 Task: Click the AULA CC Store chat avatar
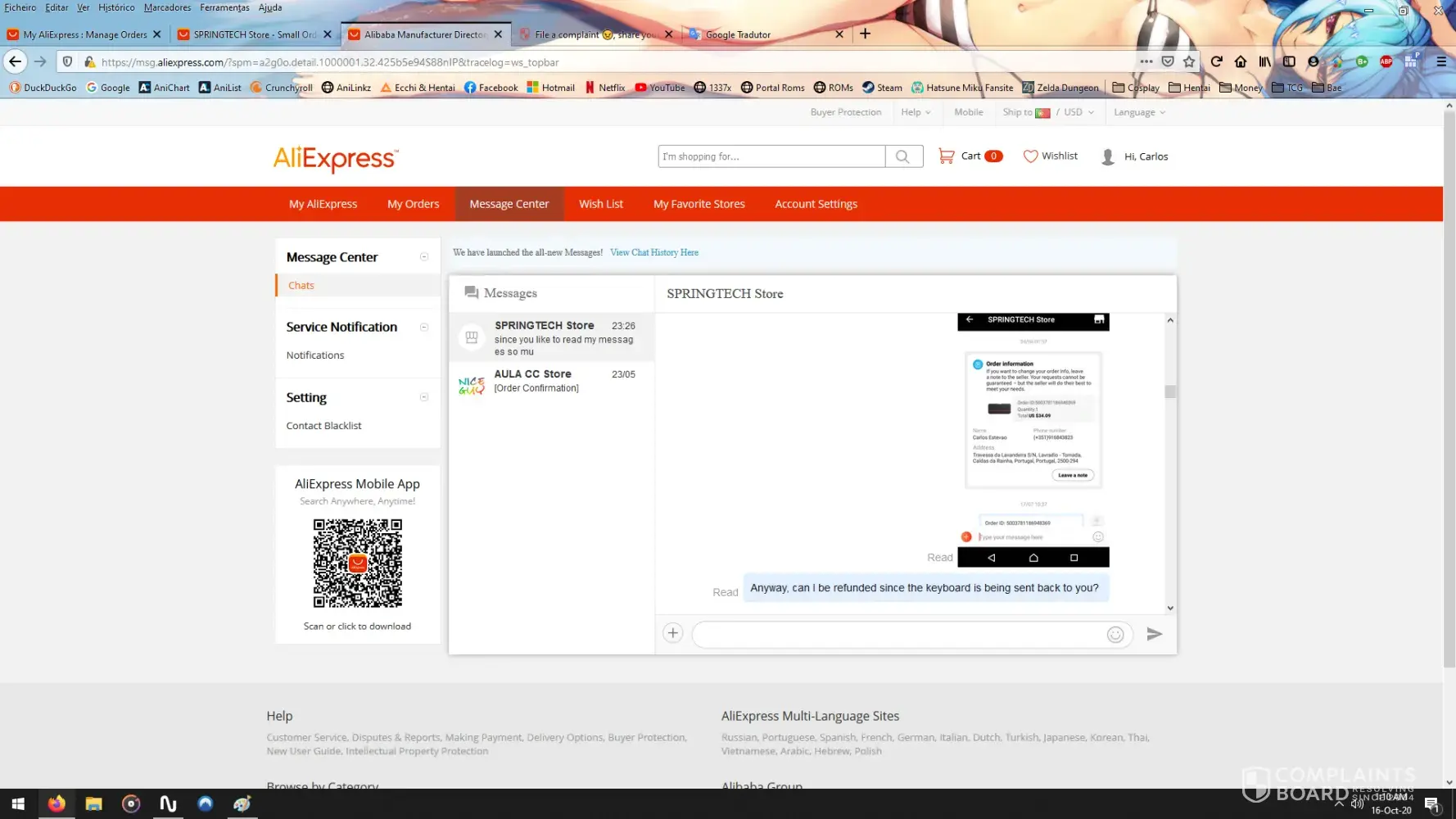tap(472, 386)
